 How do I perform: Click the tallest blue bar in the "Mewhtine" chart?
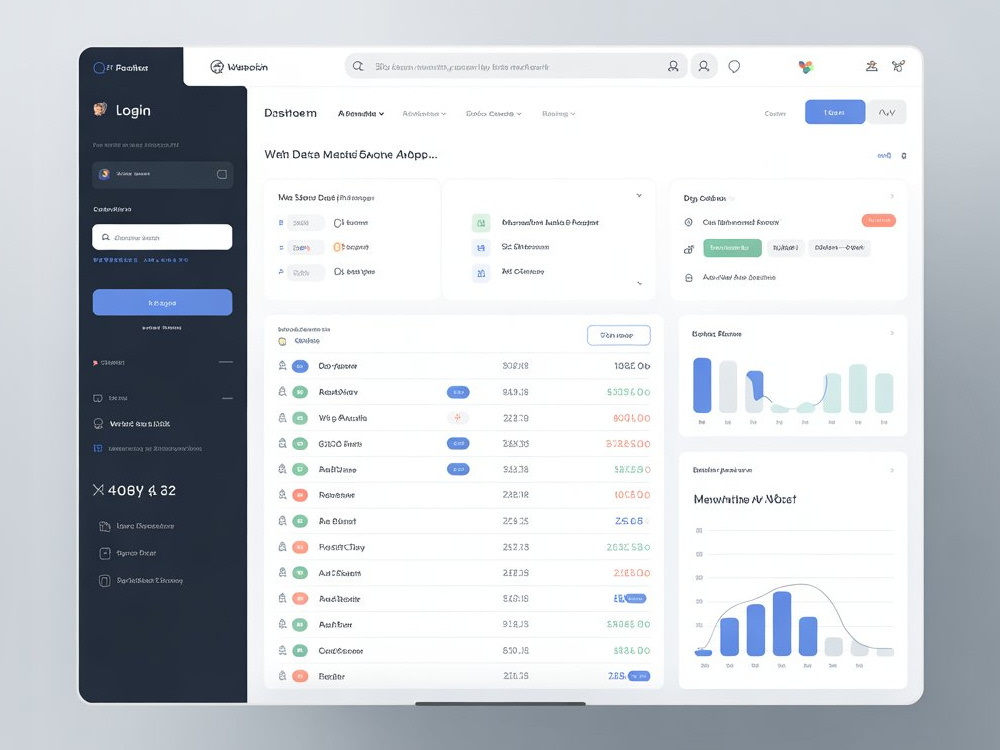(x=782, y=623)
